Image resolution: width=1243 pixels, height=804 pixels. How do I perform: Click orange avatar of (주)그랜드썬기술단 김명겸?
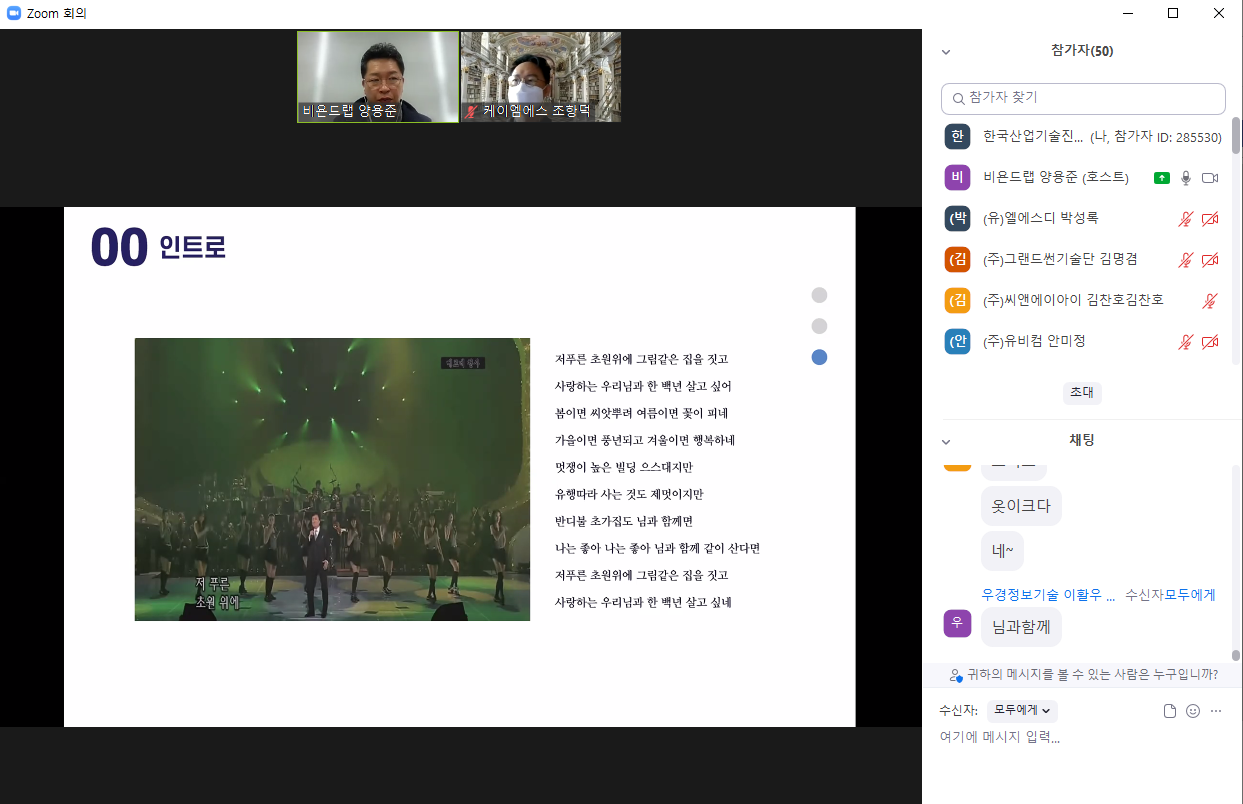957,260
